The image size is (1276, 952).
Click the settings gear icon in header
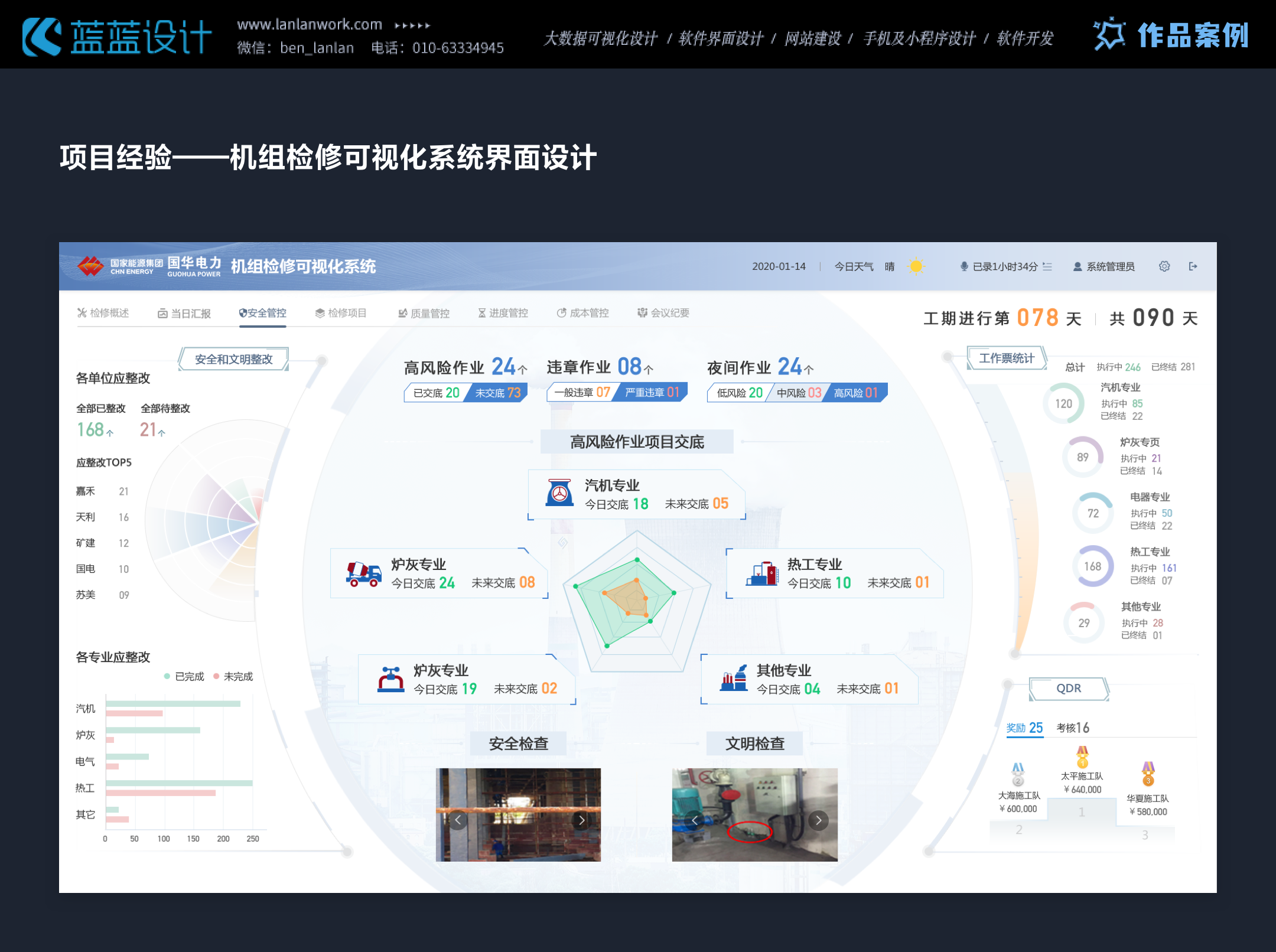coord(1164,266)
